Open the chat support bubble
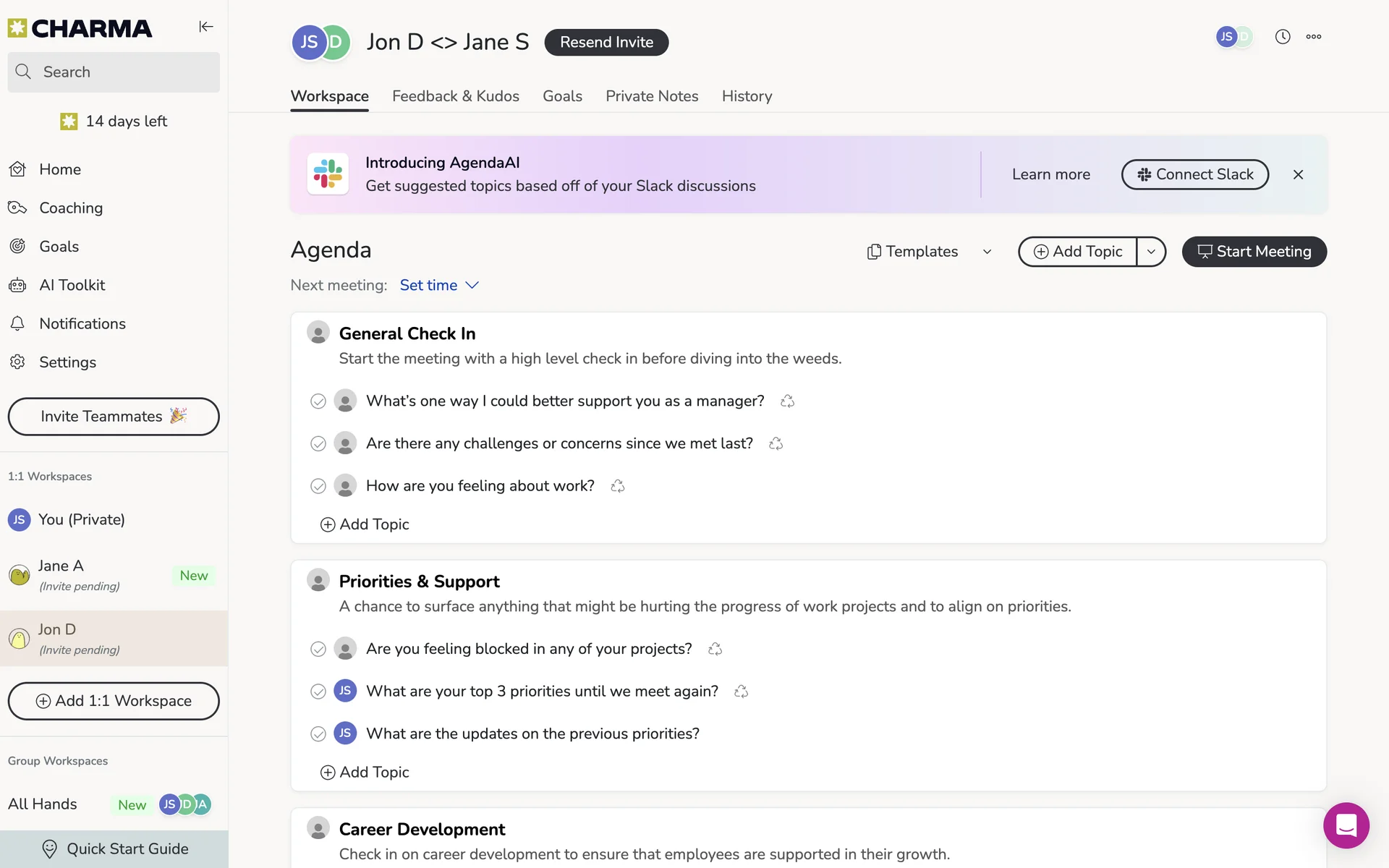 point(1346,825)
